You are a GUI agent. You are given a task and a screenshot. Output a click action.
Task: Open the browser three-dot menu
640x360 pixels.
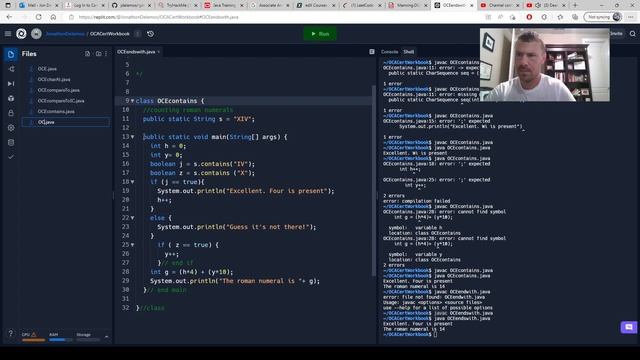631,17
